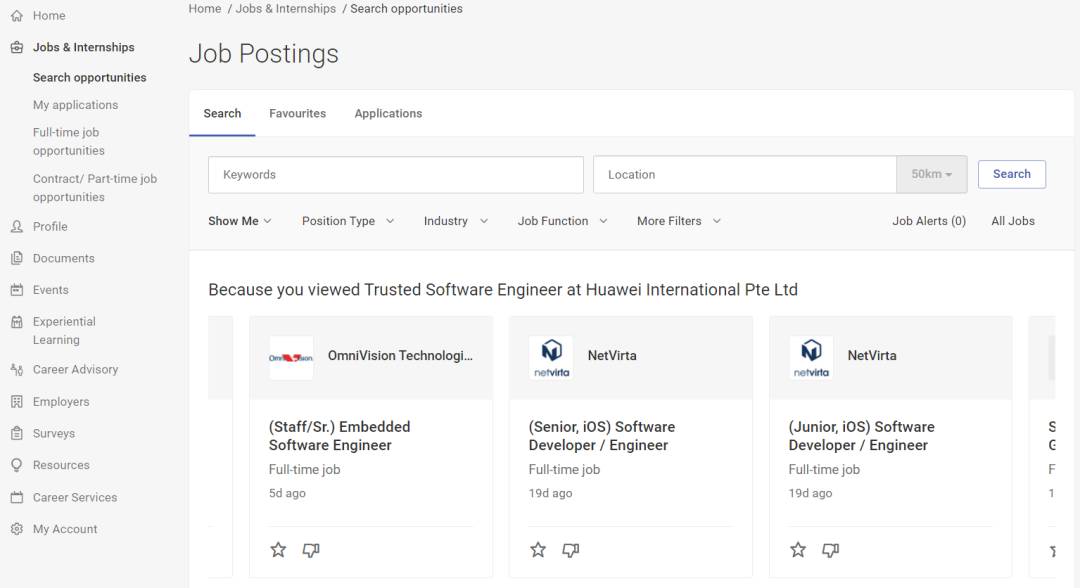This screenshot has width=1080, height=588.
Task: Expand the More Filters dropdown
Action: [678, 221]
